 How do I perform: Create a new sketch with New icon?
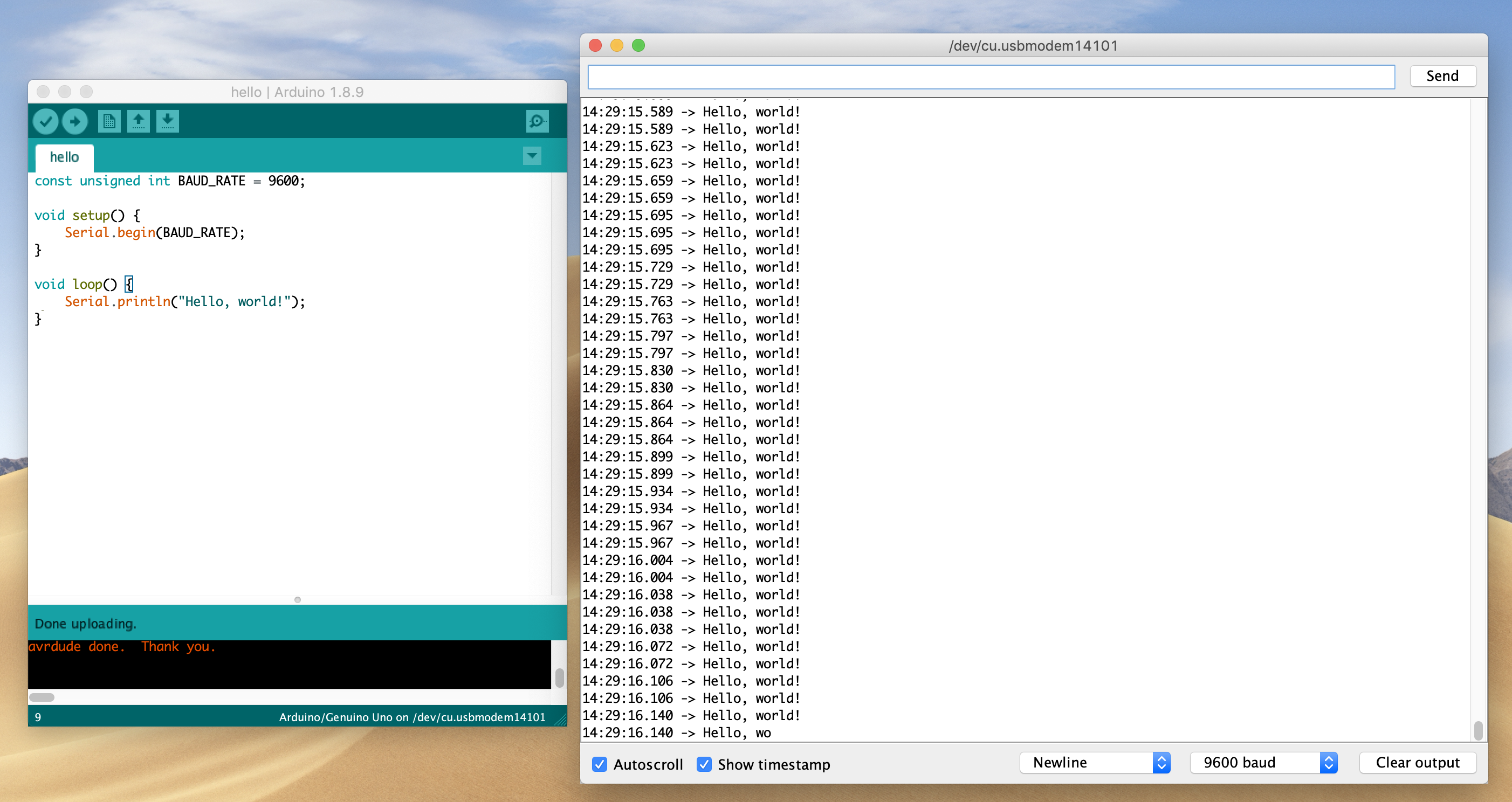pos(109,121)
